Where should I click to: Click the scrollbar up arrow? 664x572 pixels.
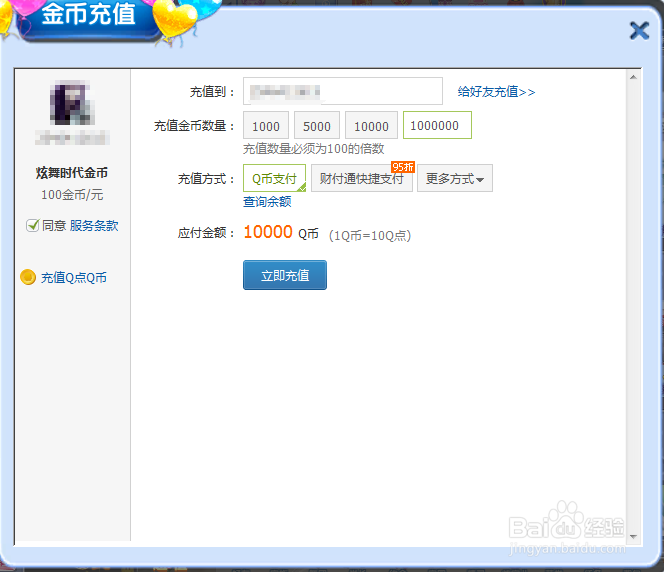[x=634, y=77]
